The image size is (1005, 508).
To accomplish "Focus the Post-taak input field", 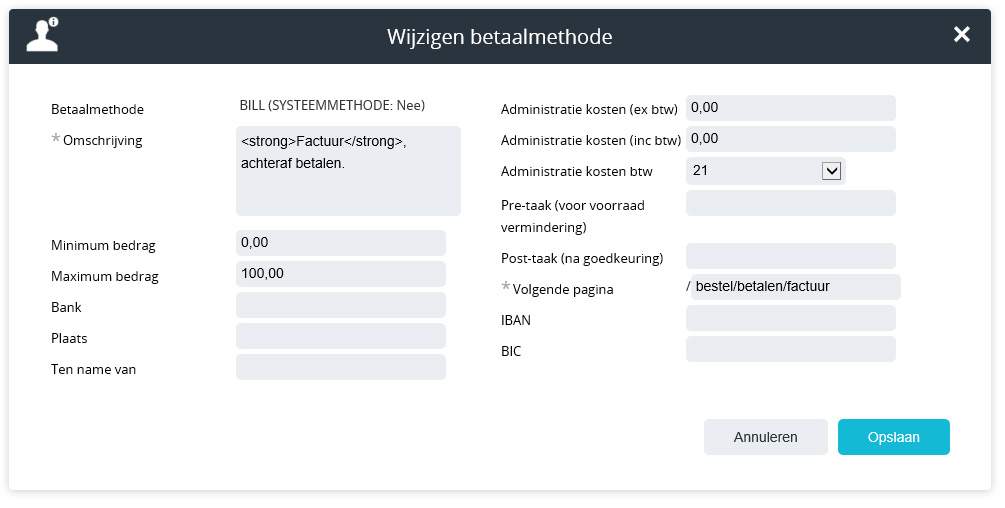I will 790,256.
